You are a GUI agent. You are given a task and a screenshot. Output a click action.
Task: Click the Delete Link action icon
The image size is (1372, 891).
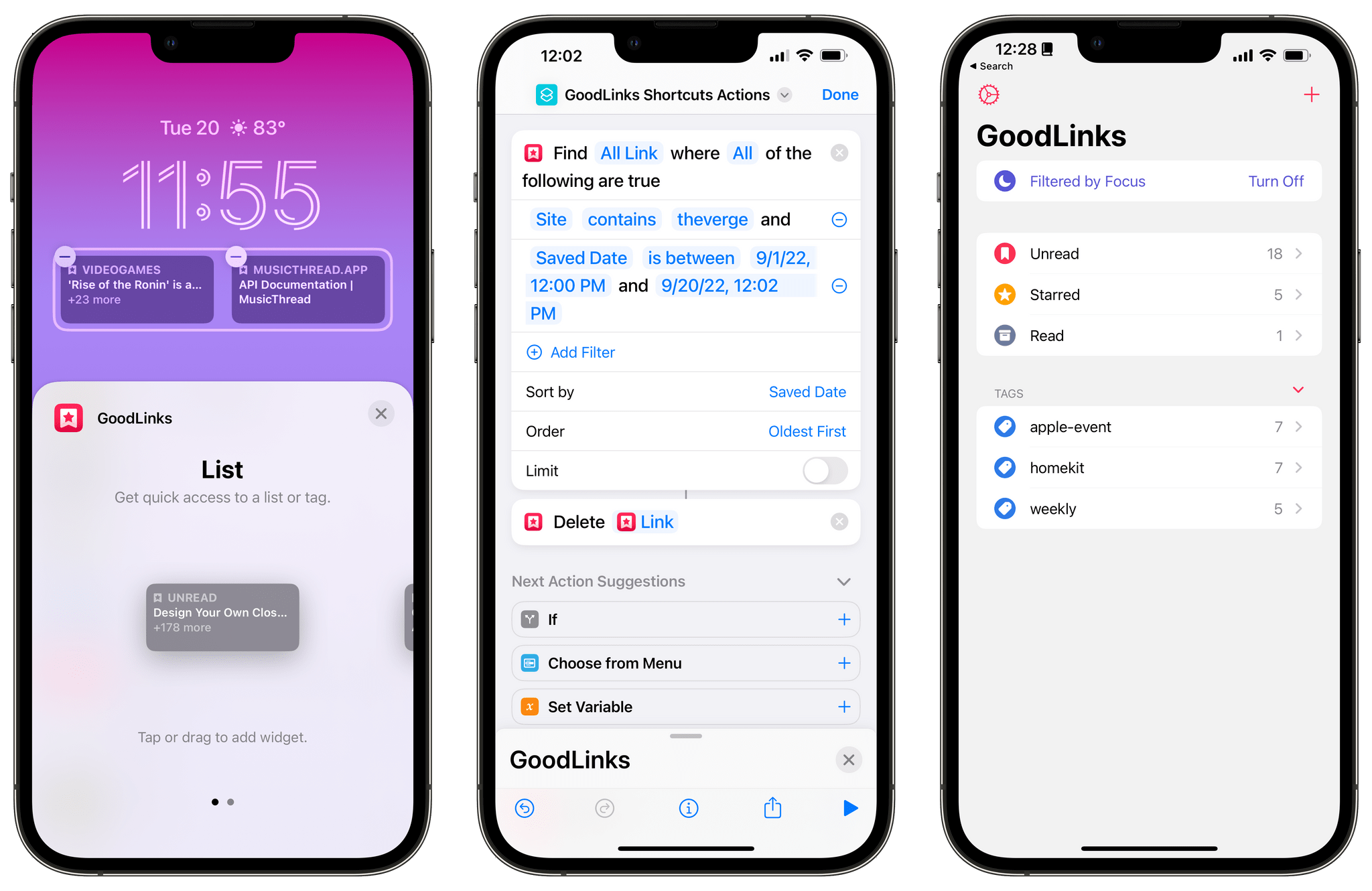click(x=532, y=521)
